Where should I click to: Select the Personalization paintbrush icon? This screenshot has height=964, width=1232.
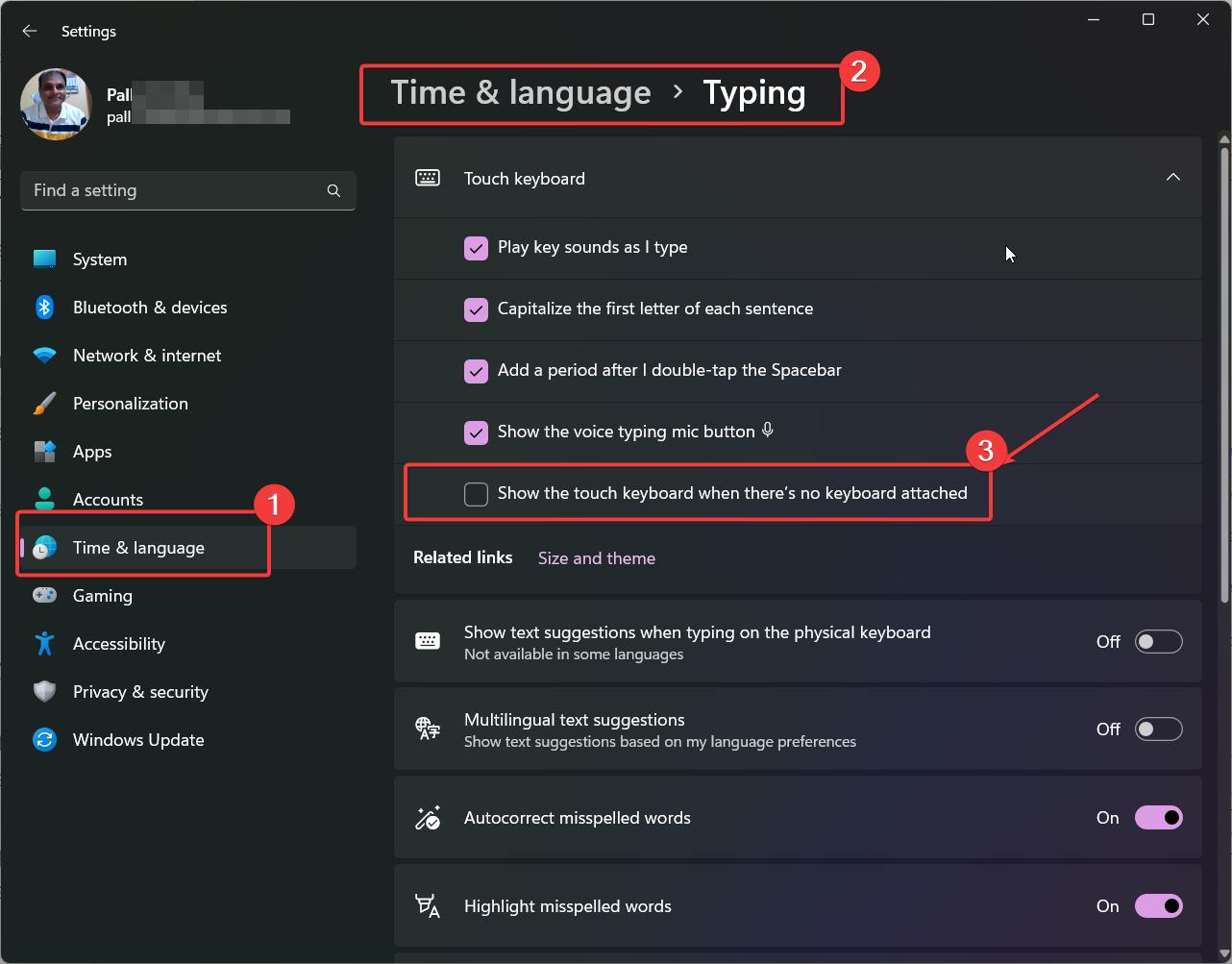pos(44,404)
